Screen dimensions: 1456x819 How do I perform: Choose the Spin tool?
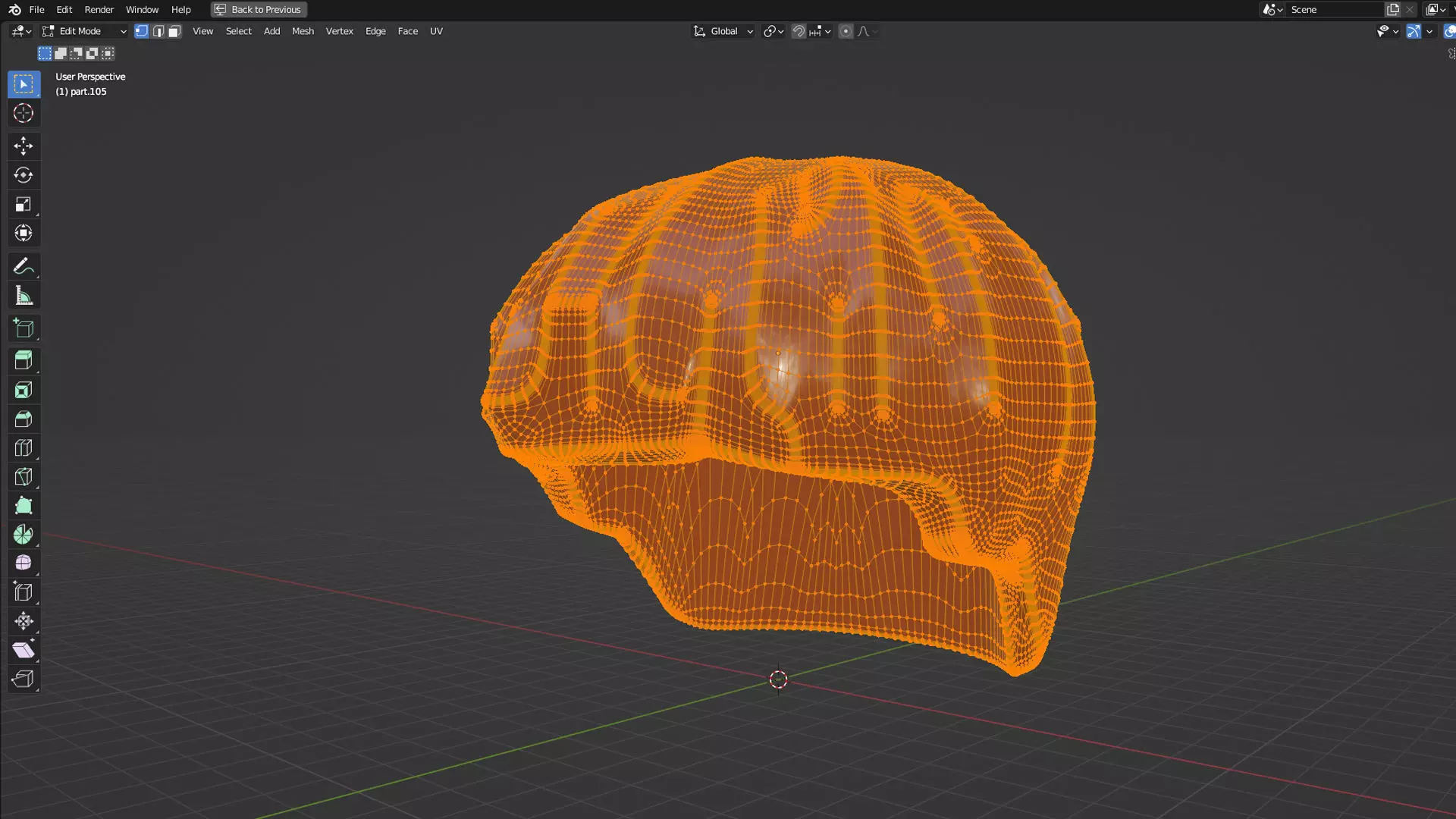coord(23,535)
